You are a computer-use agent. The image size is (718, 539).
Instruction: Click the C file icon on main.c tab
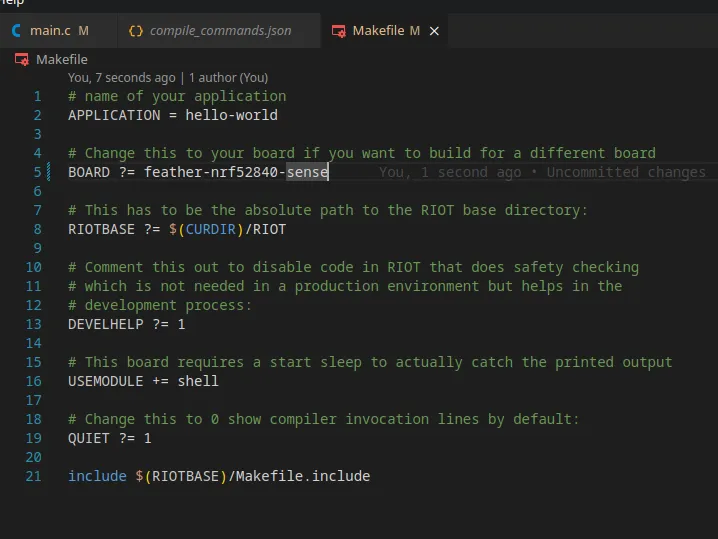(16, 31)
